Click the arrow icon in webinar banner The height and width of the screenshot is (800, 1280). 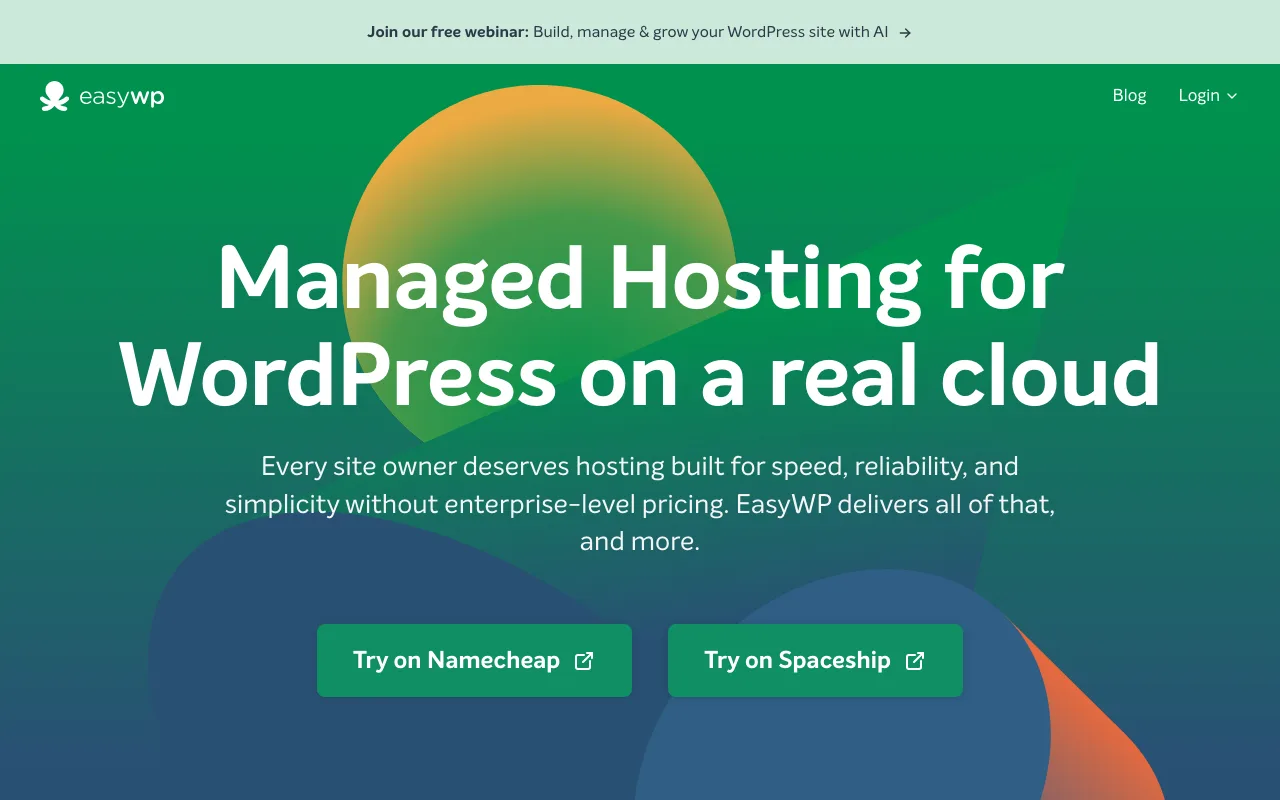[905, 32]
